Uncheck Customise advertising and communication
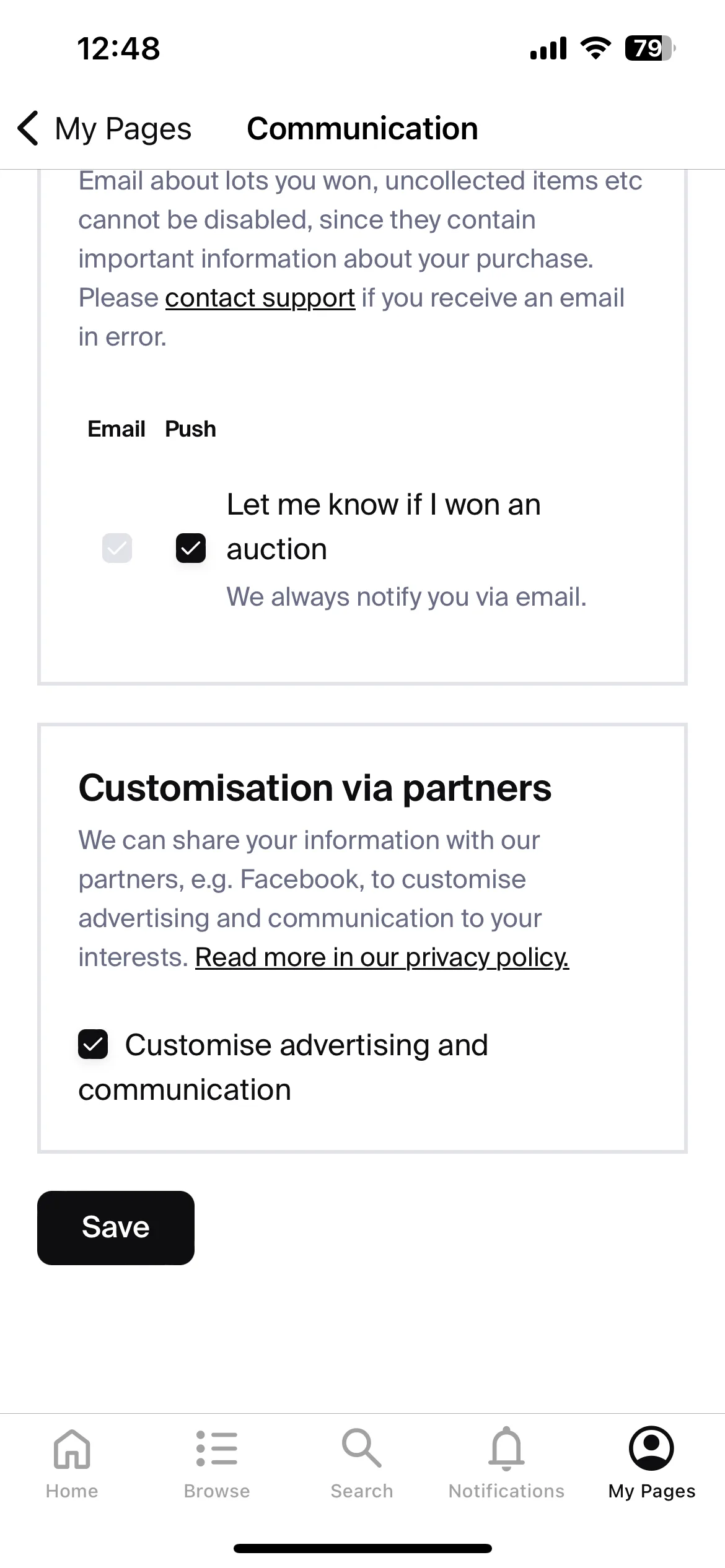725x1568 pixels. (93, 1044)
